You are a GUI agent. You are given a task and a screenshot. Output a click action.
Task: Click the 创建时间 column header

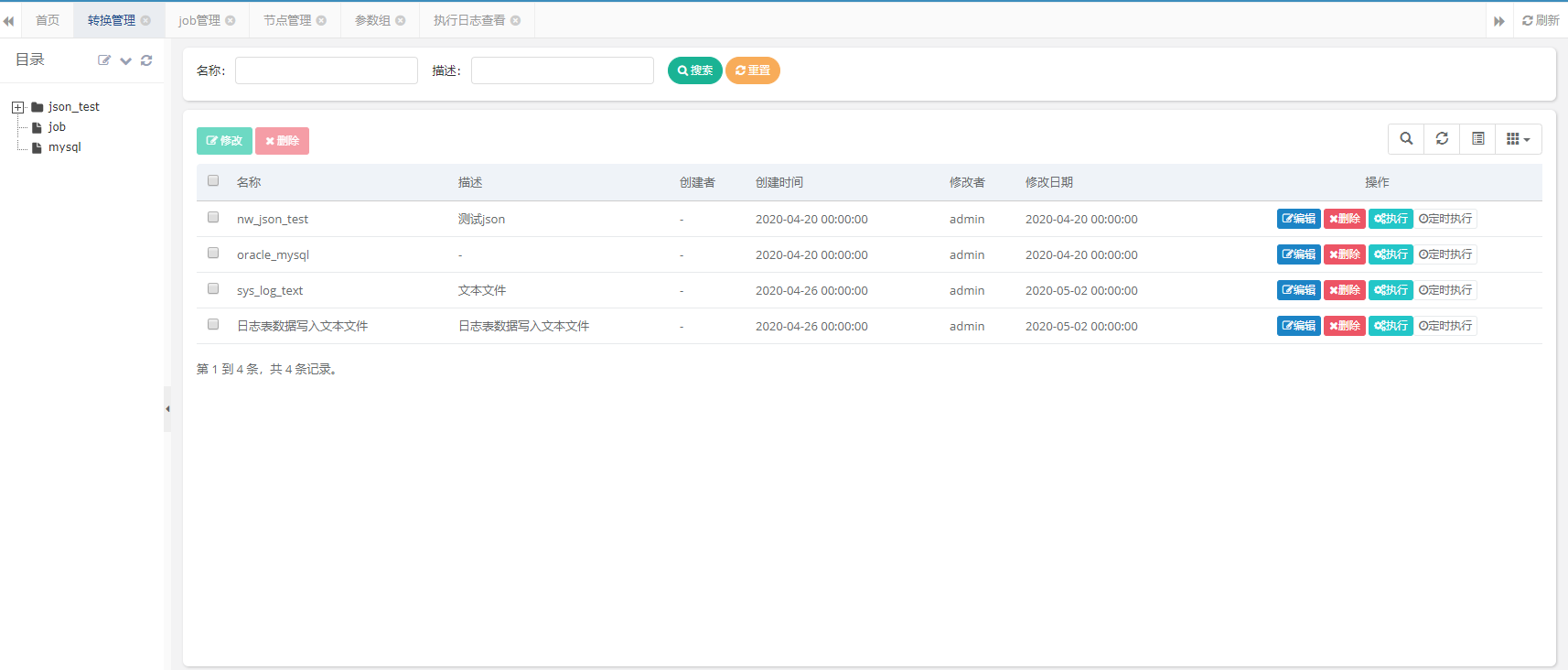pos(779,183)
